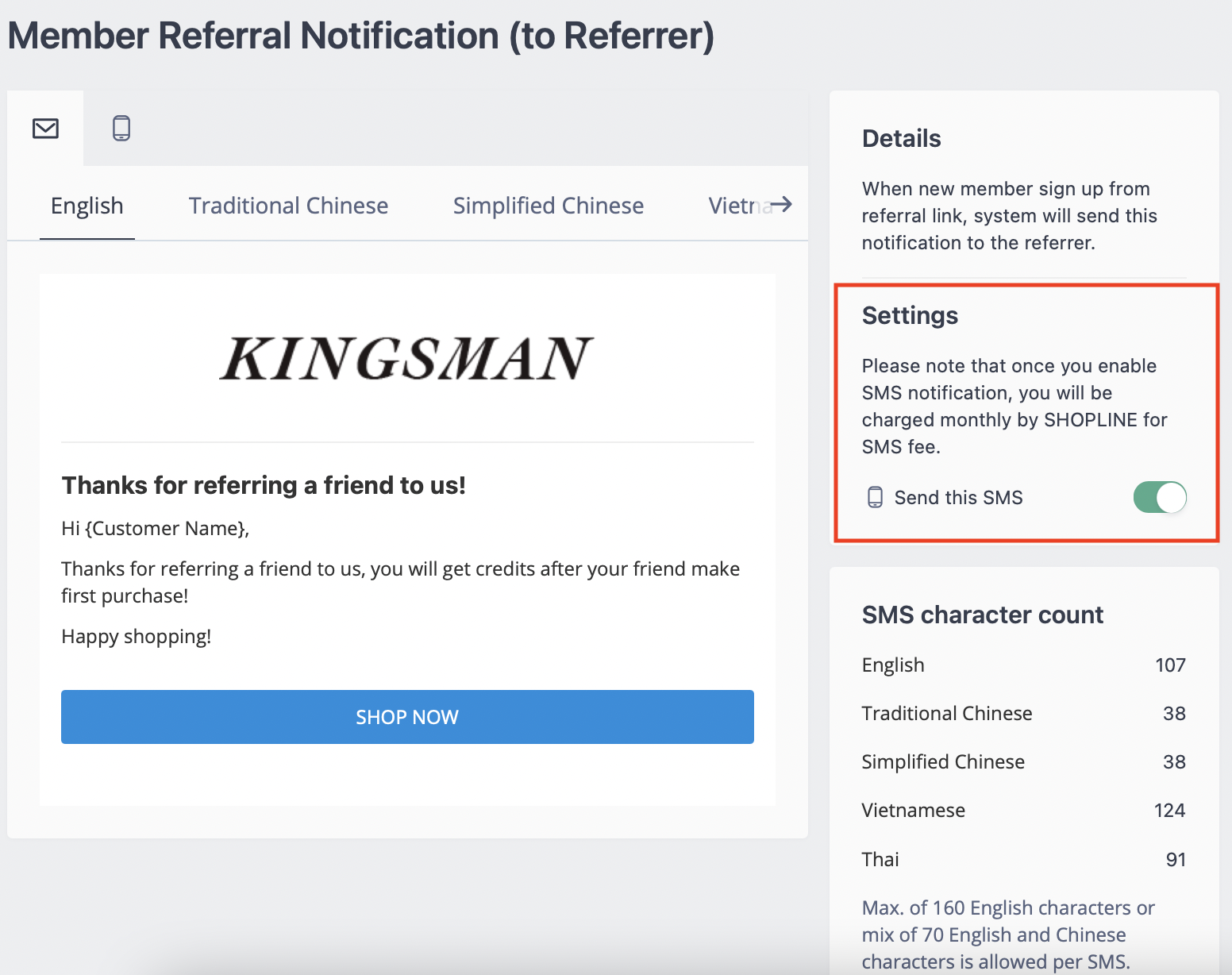Click the Vietnamese character count row
Viewport: 1232px width, 975px height.
1024,811
